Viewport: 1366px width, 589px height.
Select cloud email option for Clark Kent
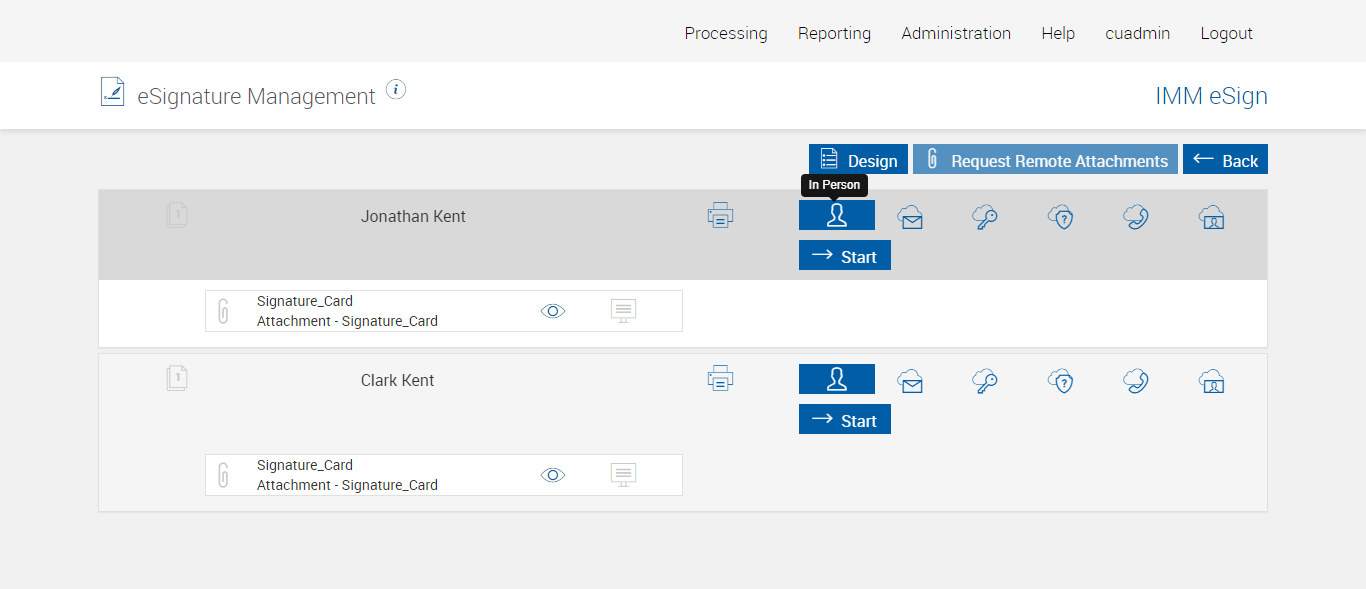point(910,381)
